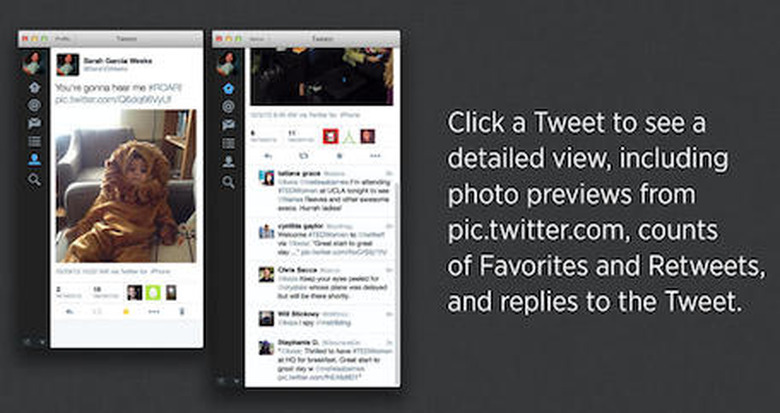Toggle the yellow favorite star under lion photo
The height and width of the screenshot is (413, 780).
coord(126,312)
